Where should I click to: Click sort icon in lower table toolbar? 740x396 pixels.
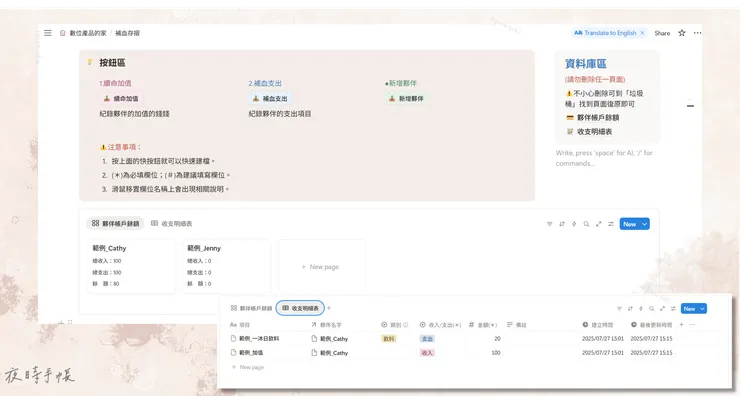coord(630,309)
